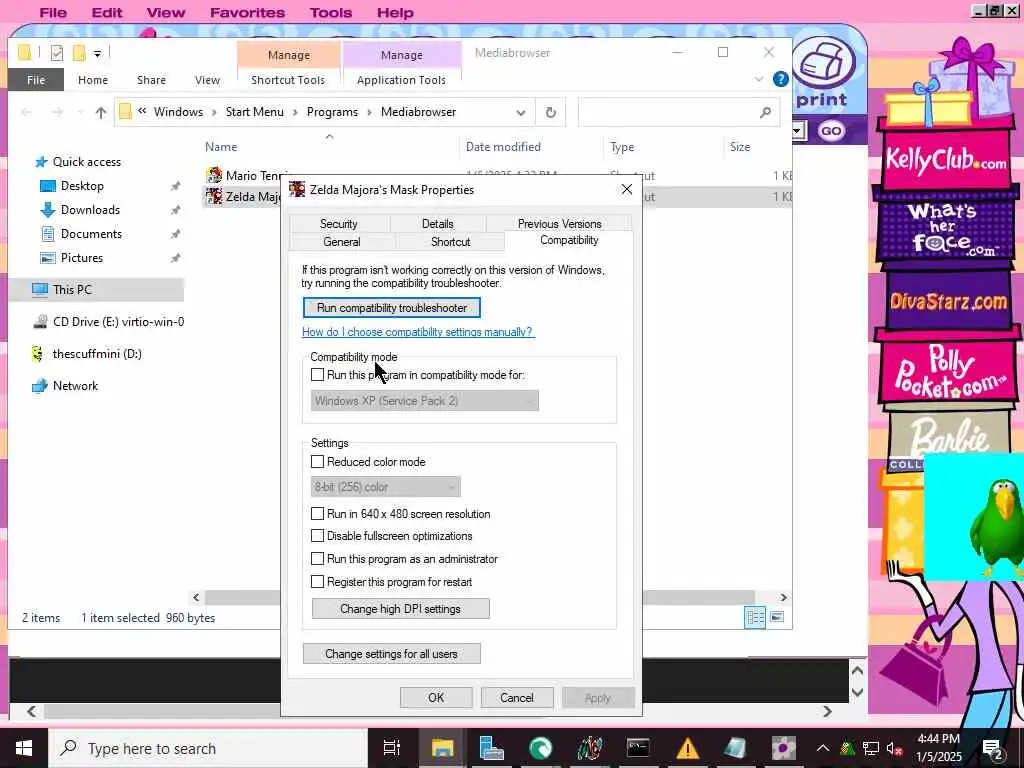The width and height of the screenshot is (1024, 768).
Task: Open the yellow warning triangle taskbar app
Action: 687,748
